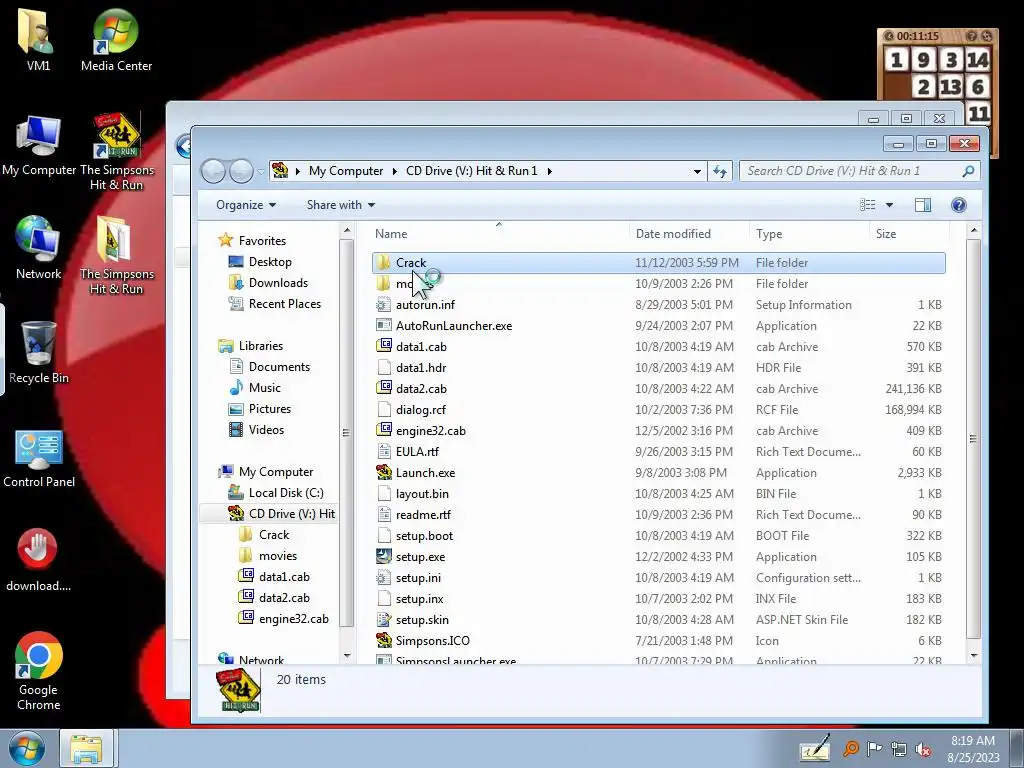
Task: Click the Windows Start orb
Action: click(x=26, y=748)
